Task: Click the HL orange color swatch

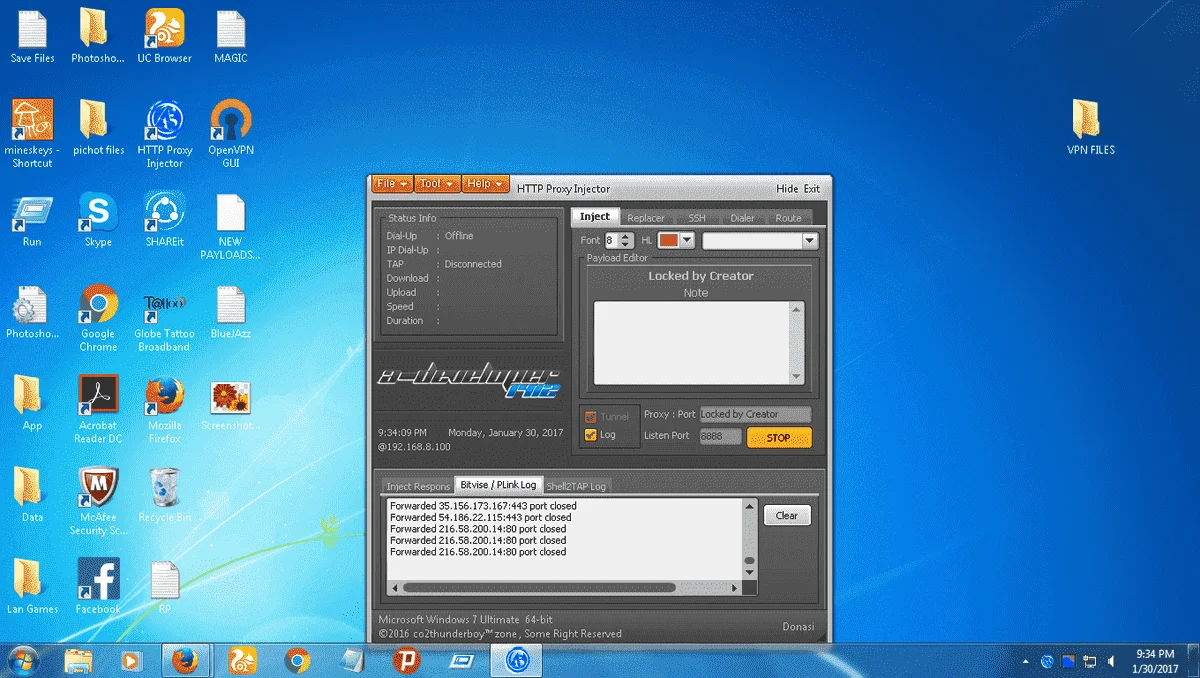Action: [x=669, y=240]
